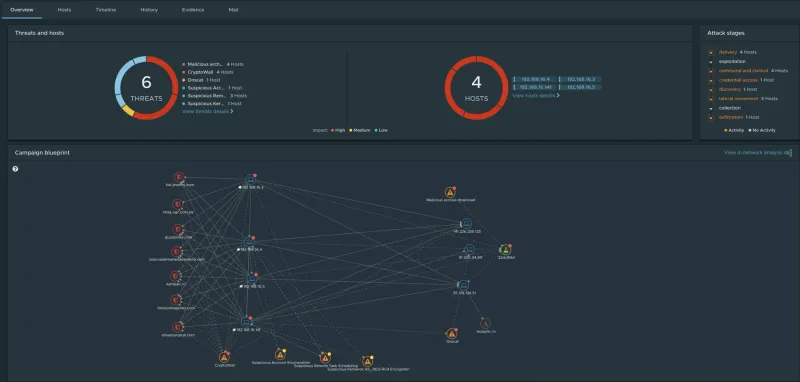Select host node 192.168.16.5 in blueprint
This screenshot has height=382, width=800.
(x=252, y=278)
